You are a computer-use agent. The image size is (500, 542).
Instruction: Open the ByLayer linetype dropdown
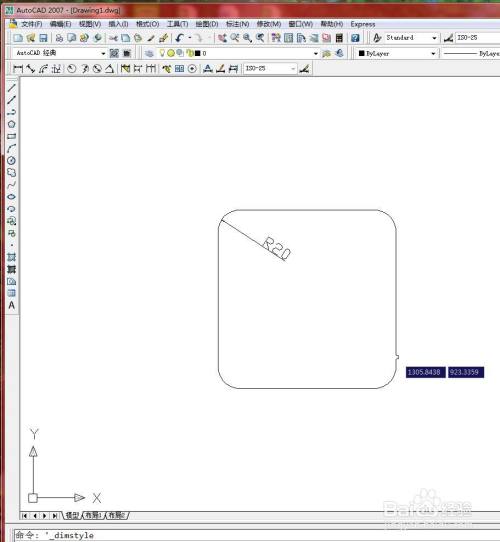coord(471,54)
